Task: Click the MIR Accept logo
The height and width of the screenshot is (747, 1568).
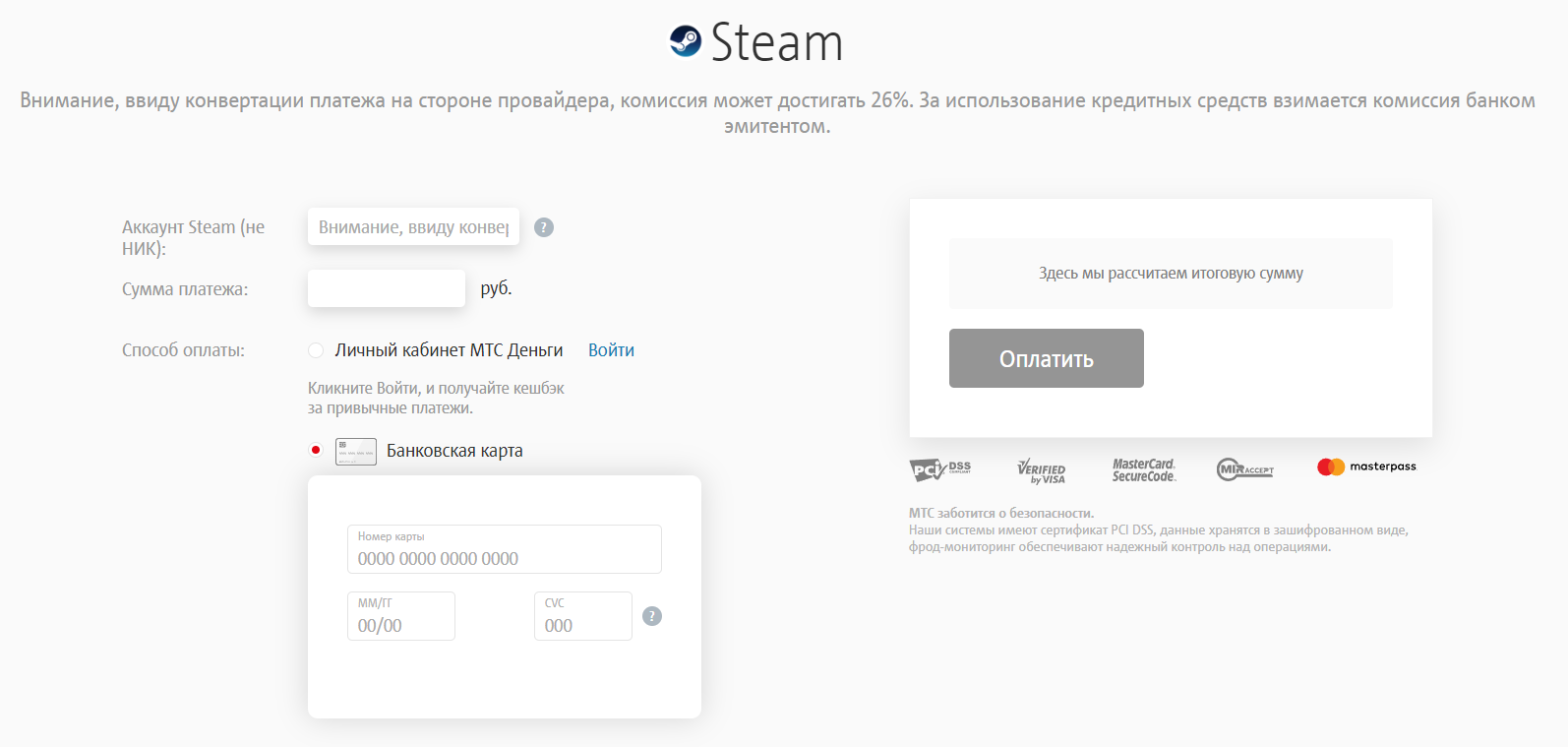Action: coord(1245,469)
